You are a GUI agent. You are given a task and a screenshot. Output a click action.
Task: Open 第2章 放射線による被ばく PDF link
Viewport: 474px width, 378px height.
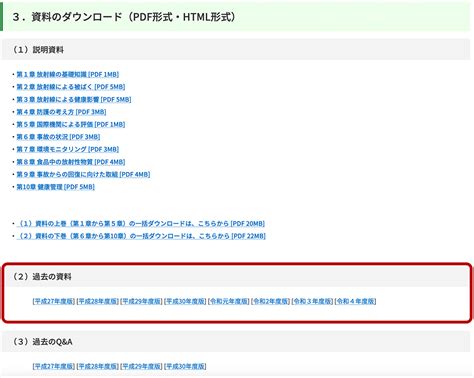71,87
